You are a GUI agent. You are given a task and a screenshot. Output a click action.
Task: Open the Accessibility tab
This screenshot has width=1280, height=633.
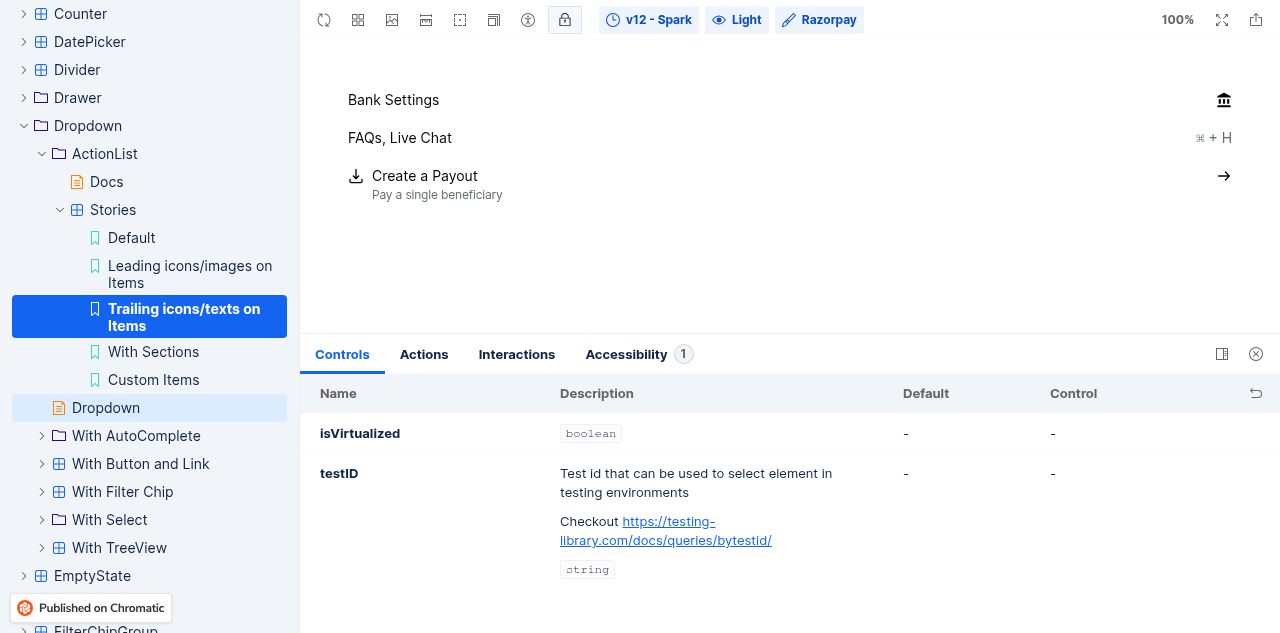639,355
